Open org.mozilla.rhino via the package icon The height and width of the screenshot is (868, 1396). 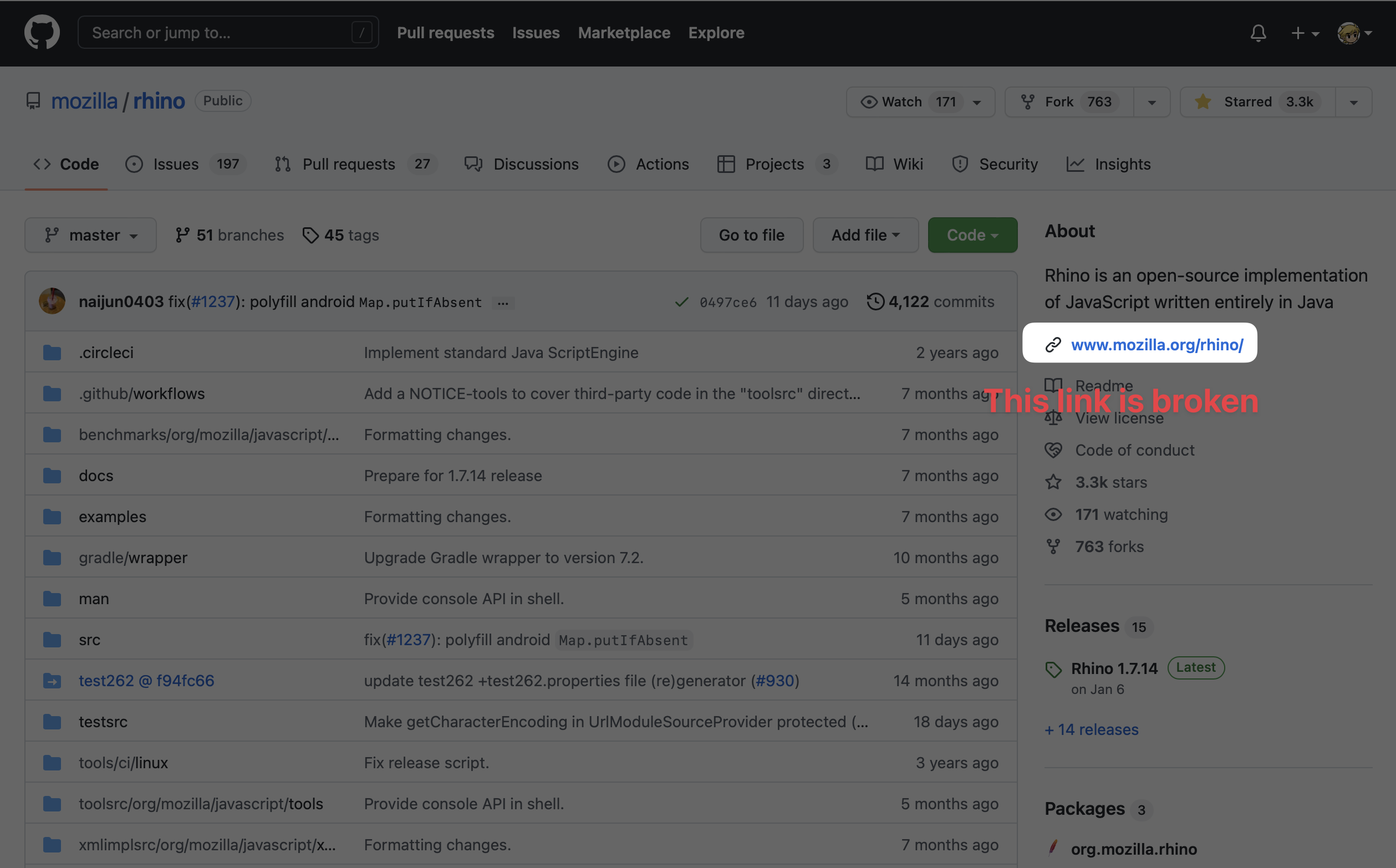(1054, 849)
